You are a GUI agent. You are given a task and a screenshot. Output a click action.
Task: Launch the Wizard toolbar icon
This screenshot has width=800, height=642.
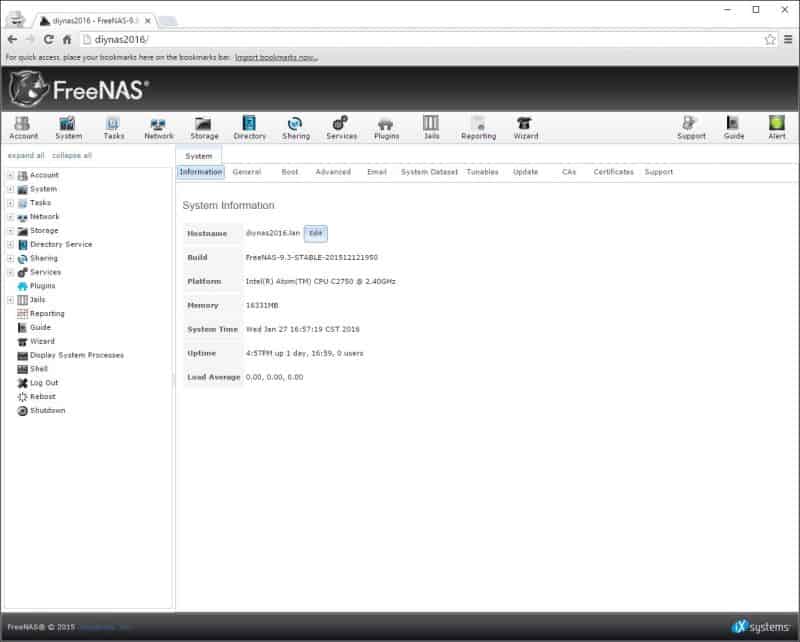tap(526, 128)
